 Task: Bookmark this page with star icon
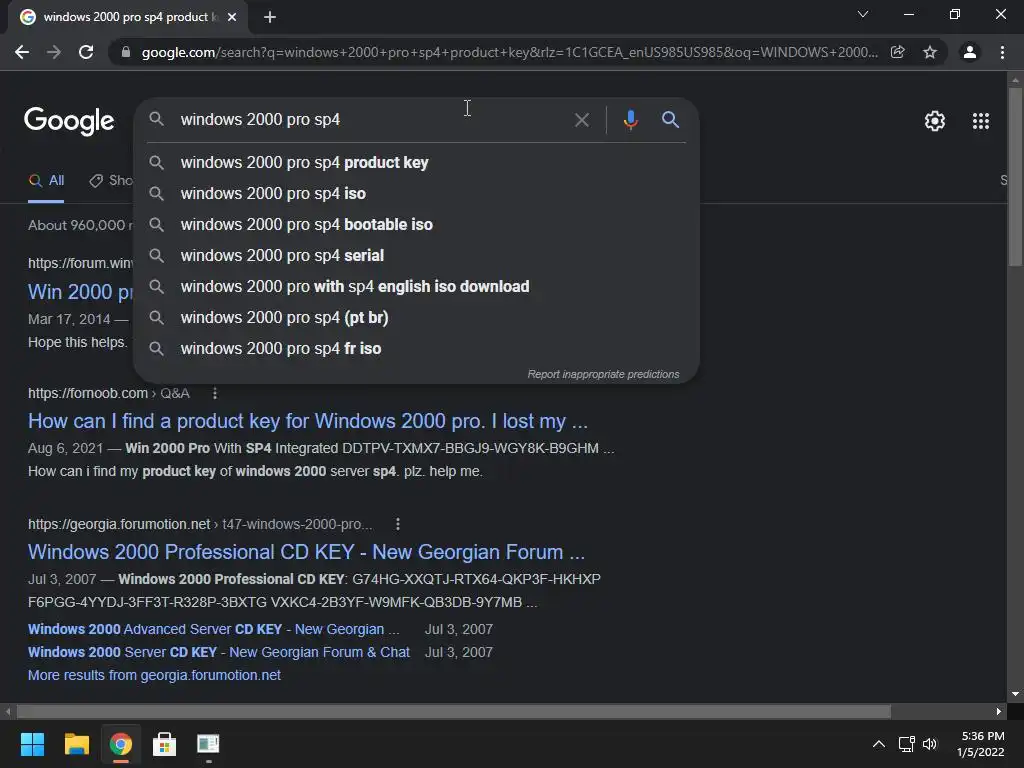pos(930,52)
